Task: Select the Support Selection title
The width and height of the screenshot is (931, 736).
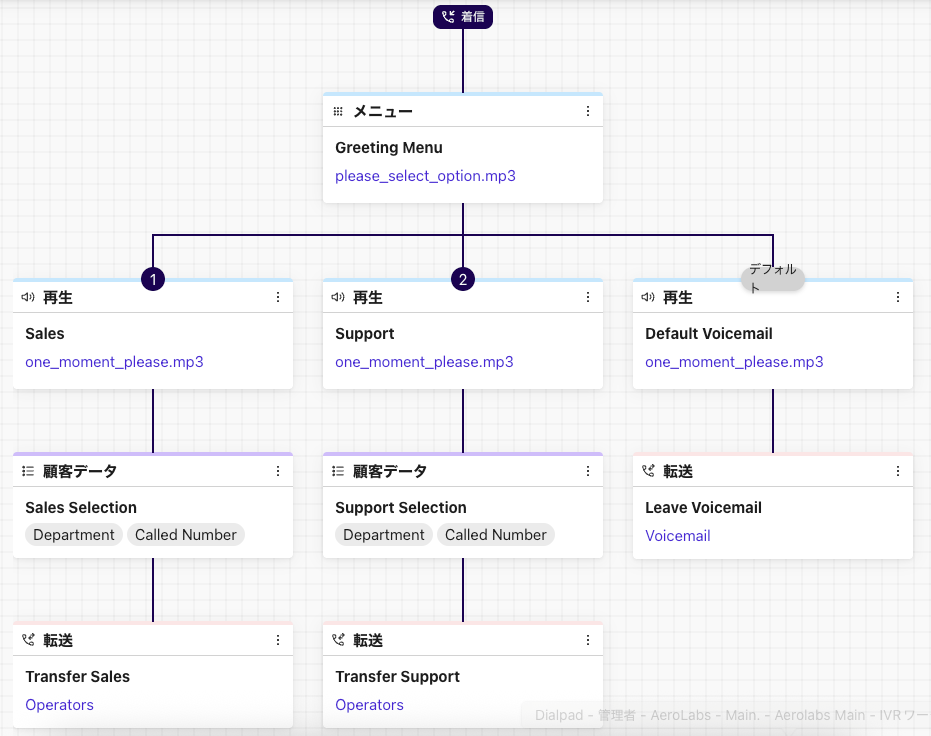Action: (x=401, y=507)
